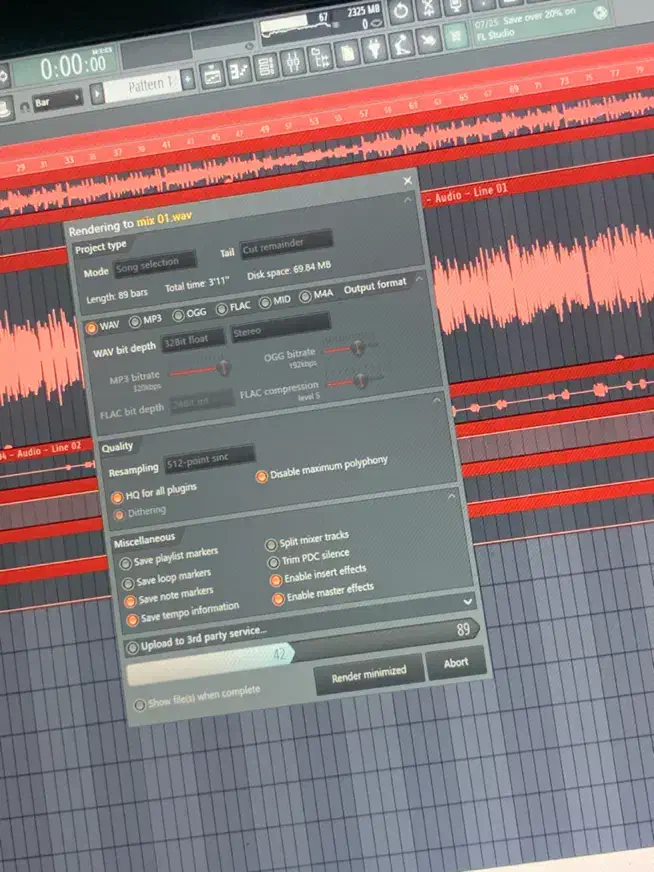654x872 pixels.
Task: Collapse the Quality section arrow
Action: [437, 399]
